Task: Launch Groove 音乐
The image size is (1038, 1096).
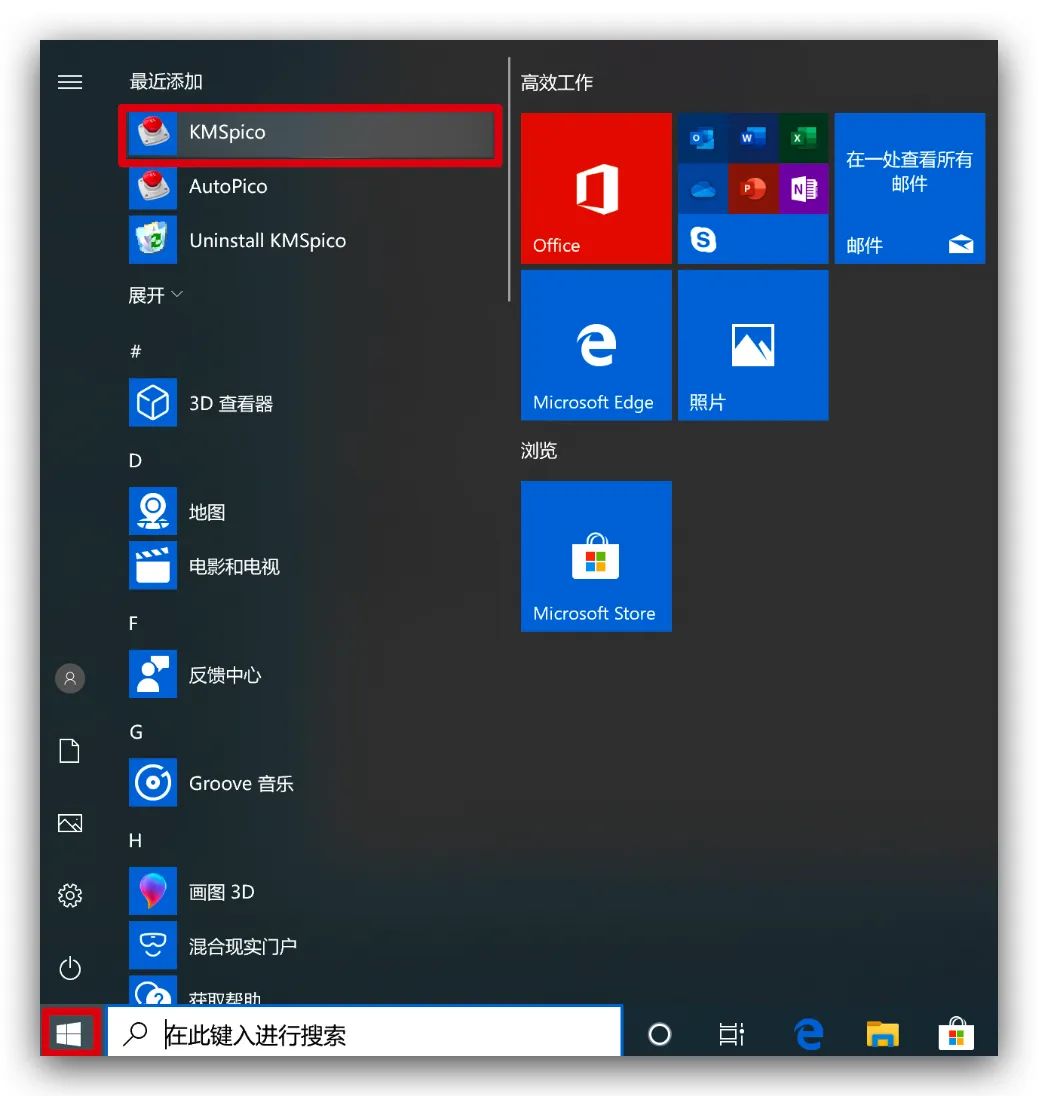Action: coord(310,783)
